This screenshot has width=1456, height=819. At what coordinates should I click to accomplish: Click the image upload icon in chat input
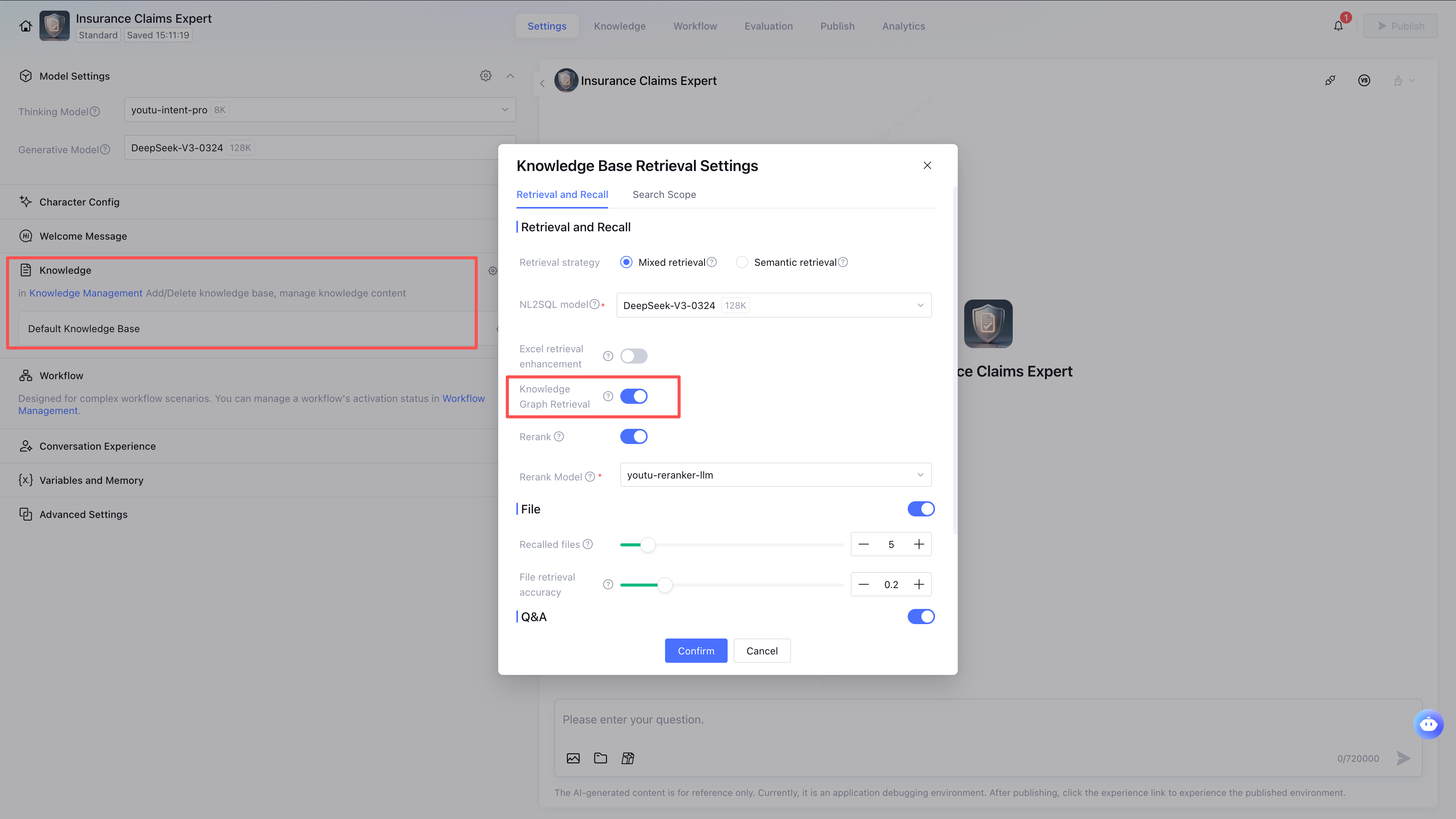573,758
